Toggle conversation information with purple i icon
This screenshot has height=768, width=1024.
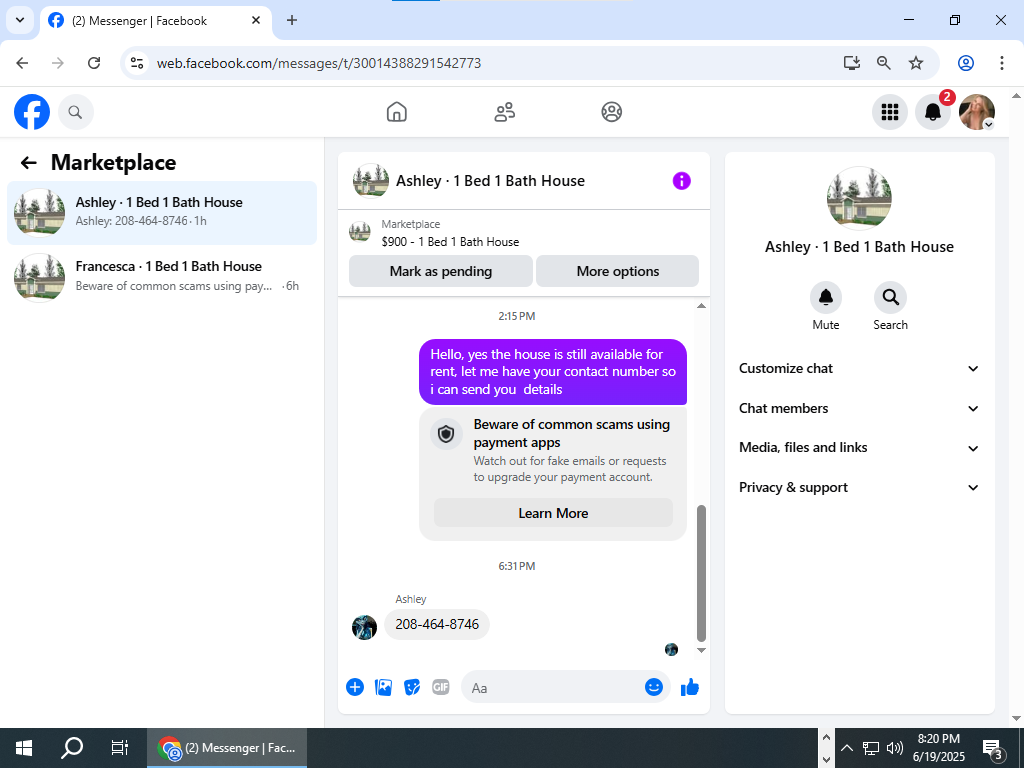point(681,181)
